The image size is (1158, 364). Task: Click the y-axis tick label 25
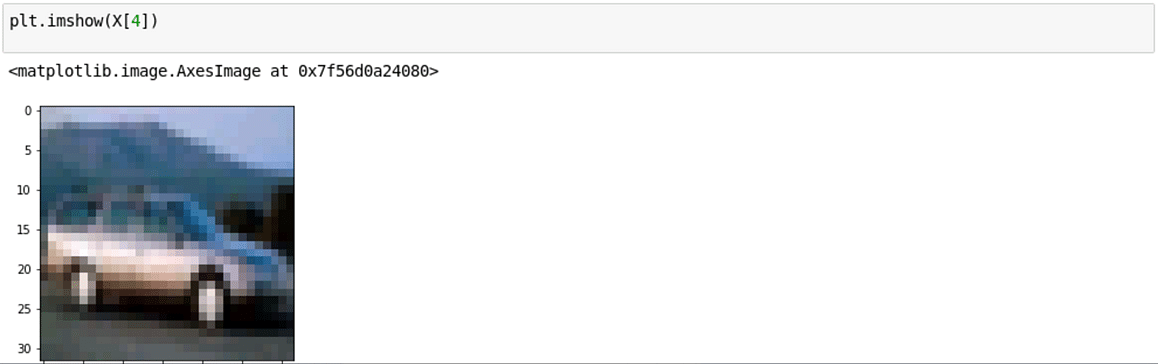[x=24, y=309]
